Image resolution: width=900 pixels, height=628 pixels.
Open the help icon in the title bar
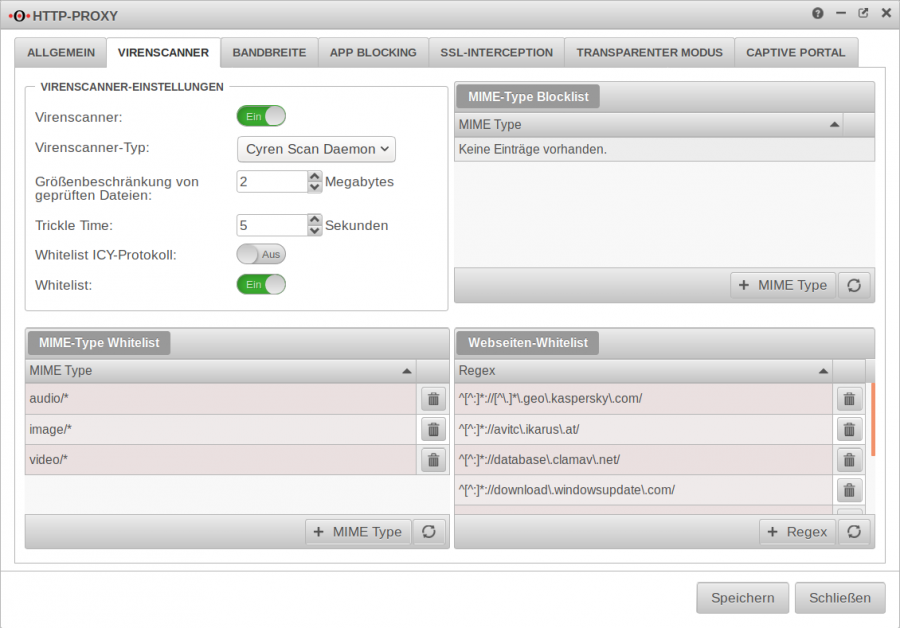(817, 15)
